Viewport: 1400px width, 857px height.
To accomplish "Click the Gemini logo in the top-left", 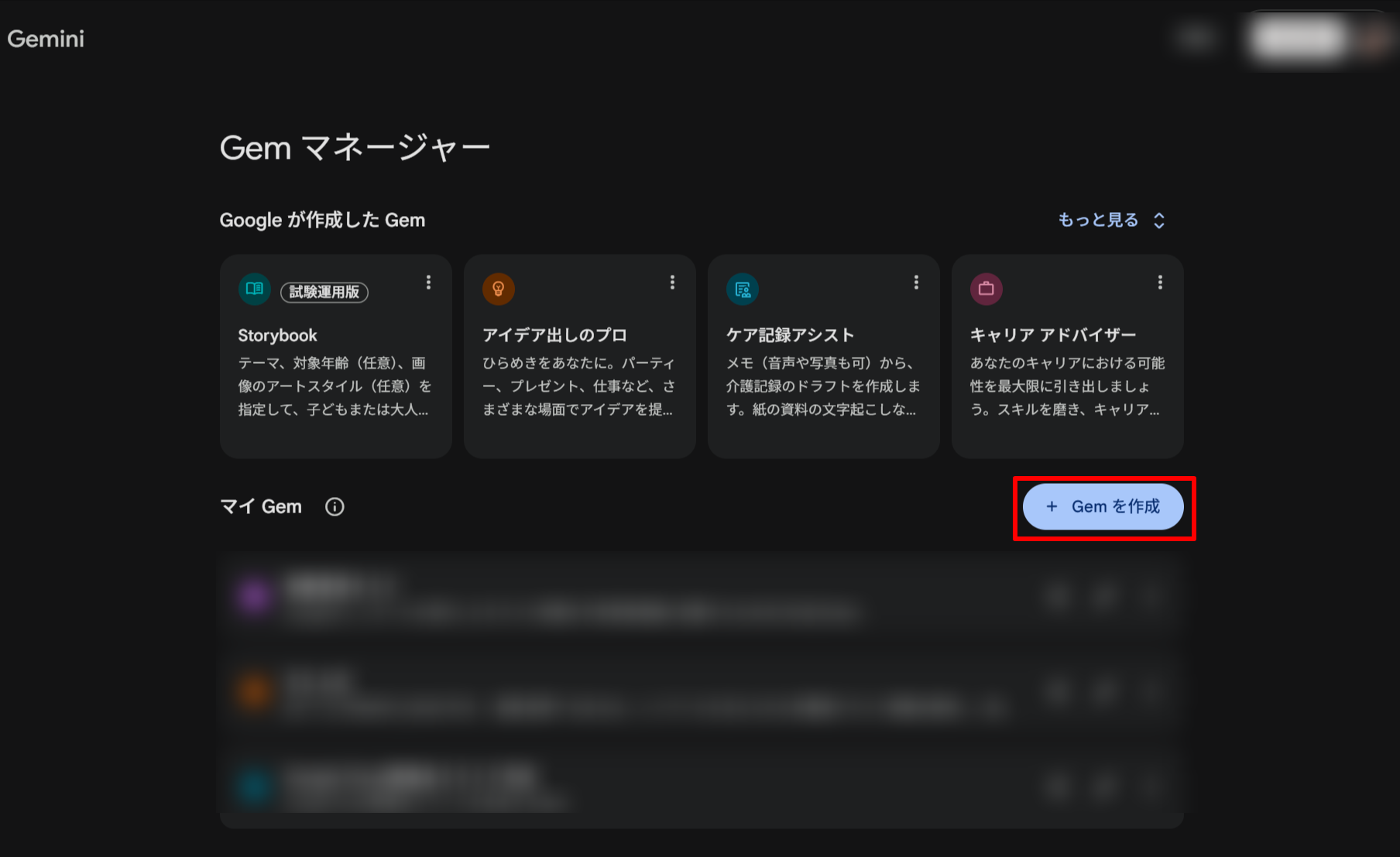I will [45, 38].
